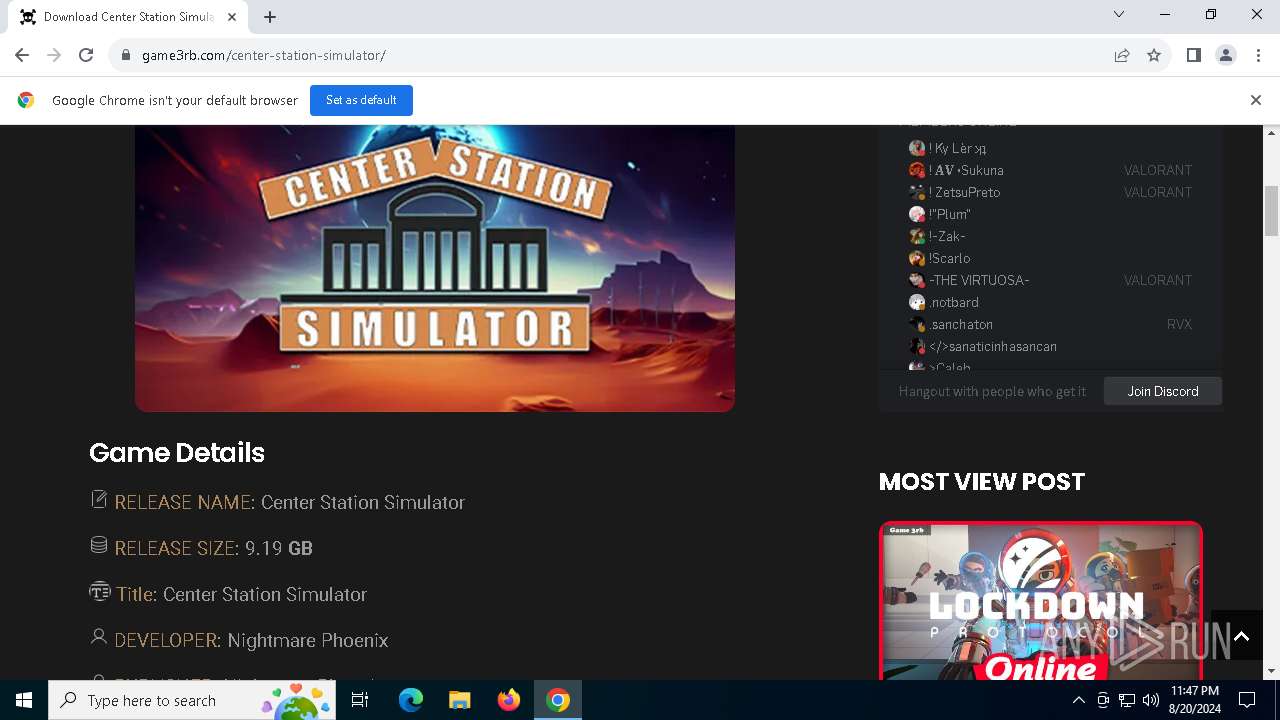The image size is (1280, 720).
Task: Open the Chrome side panel
Action: (1193, 55)
